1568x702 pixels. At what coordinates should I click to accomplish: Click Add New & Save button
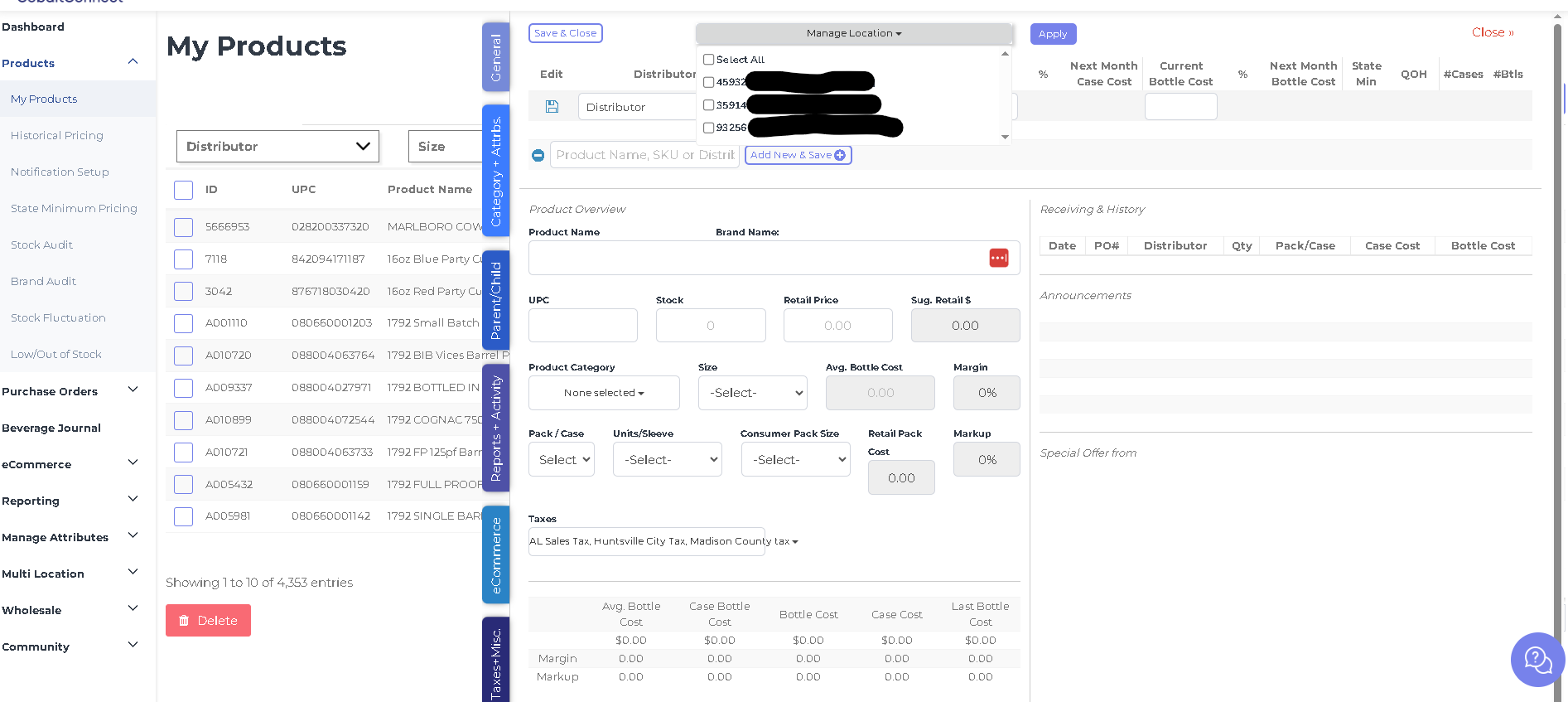798,155
